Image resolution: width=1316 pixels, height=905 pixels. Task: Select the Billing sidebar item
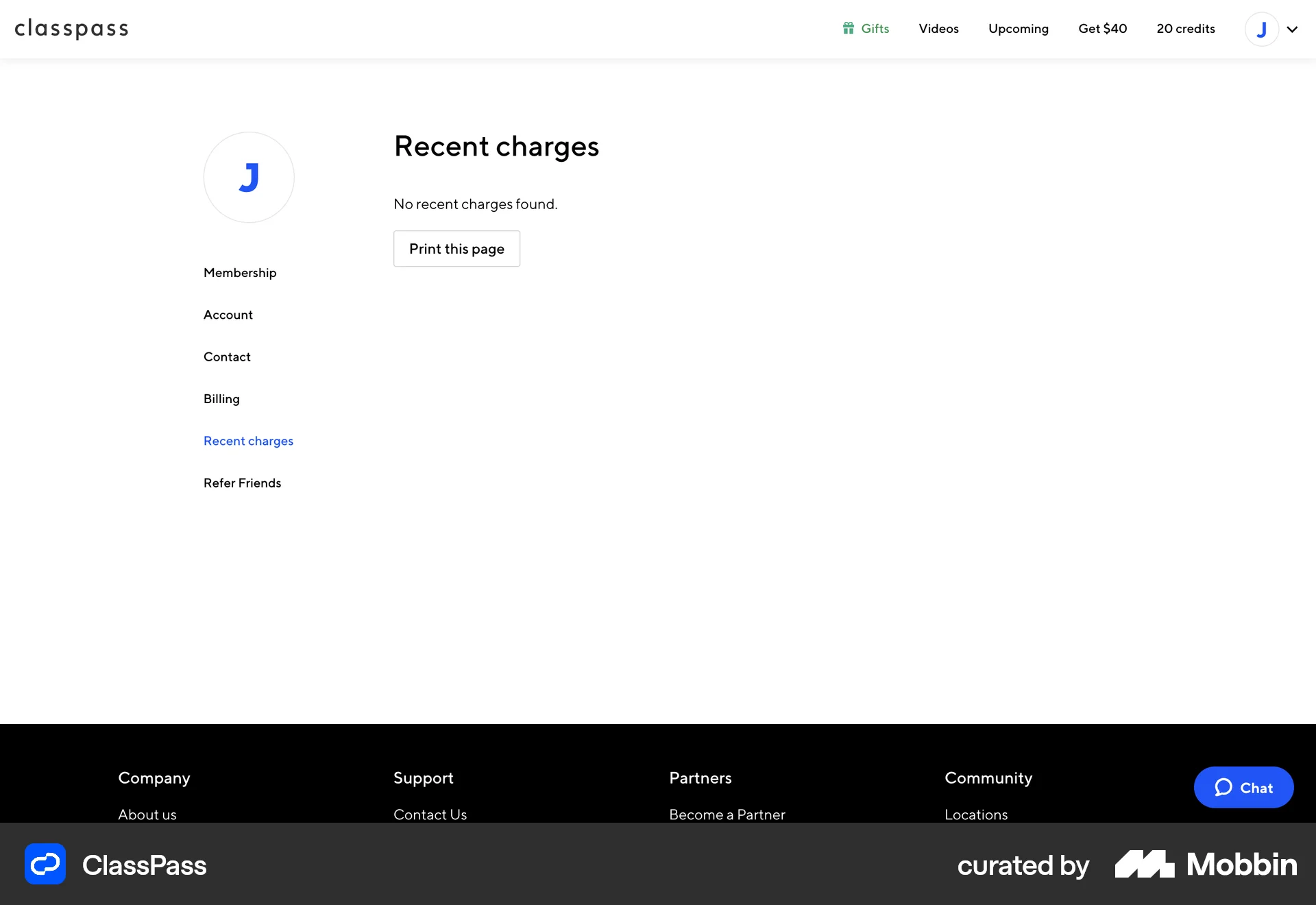tap(221, 398)
